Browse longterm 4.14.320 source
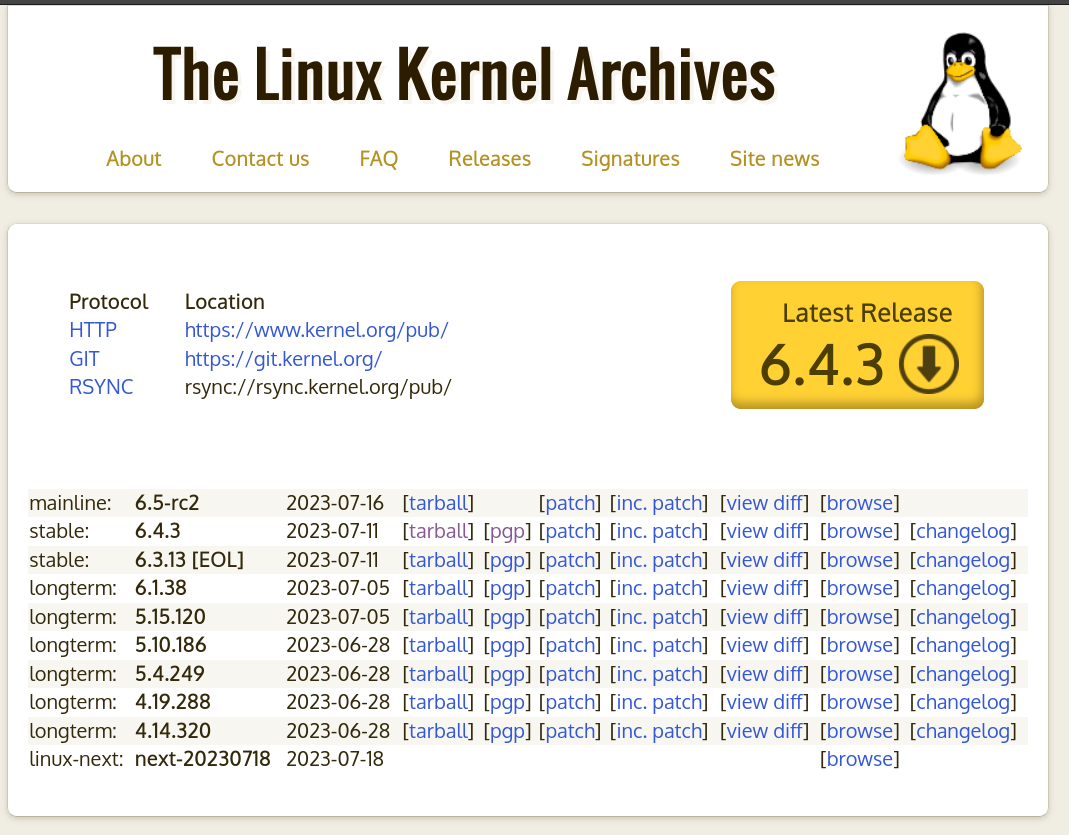 coord(860,731)
